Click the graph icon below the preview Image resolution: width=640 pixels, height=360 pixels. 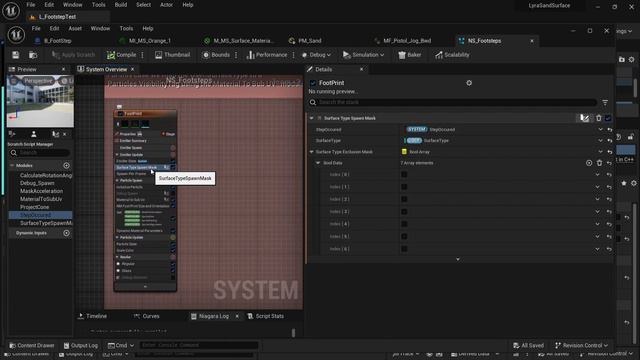coord(55,134)
